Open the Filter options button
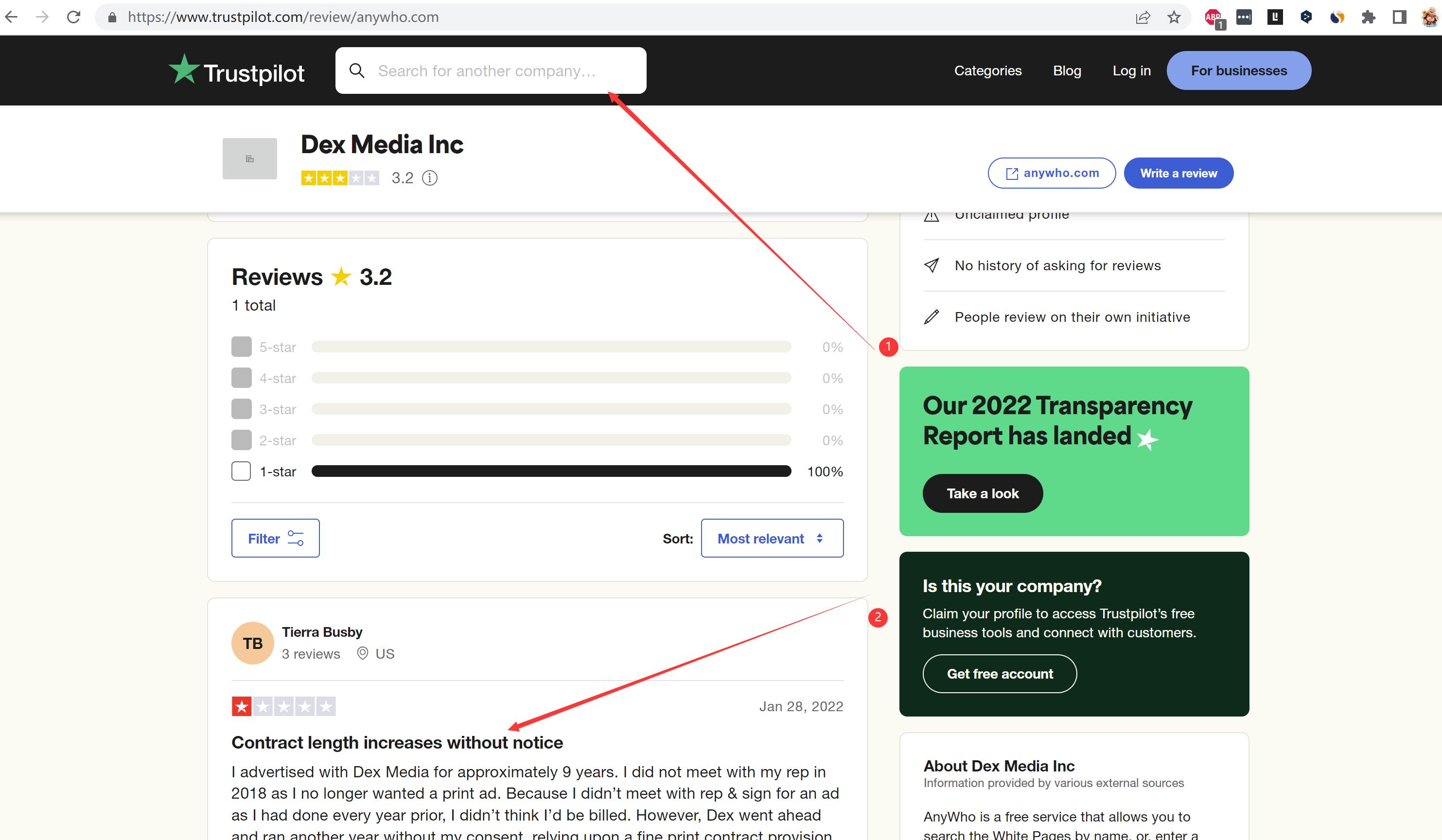This screenshot has width=1442, height=840. tap(275, 539)
